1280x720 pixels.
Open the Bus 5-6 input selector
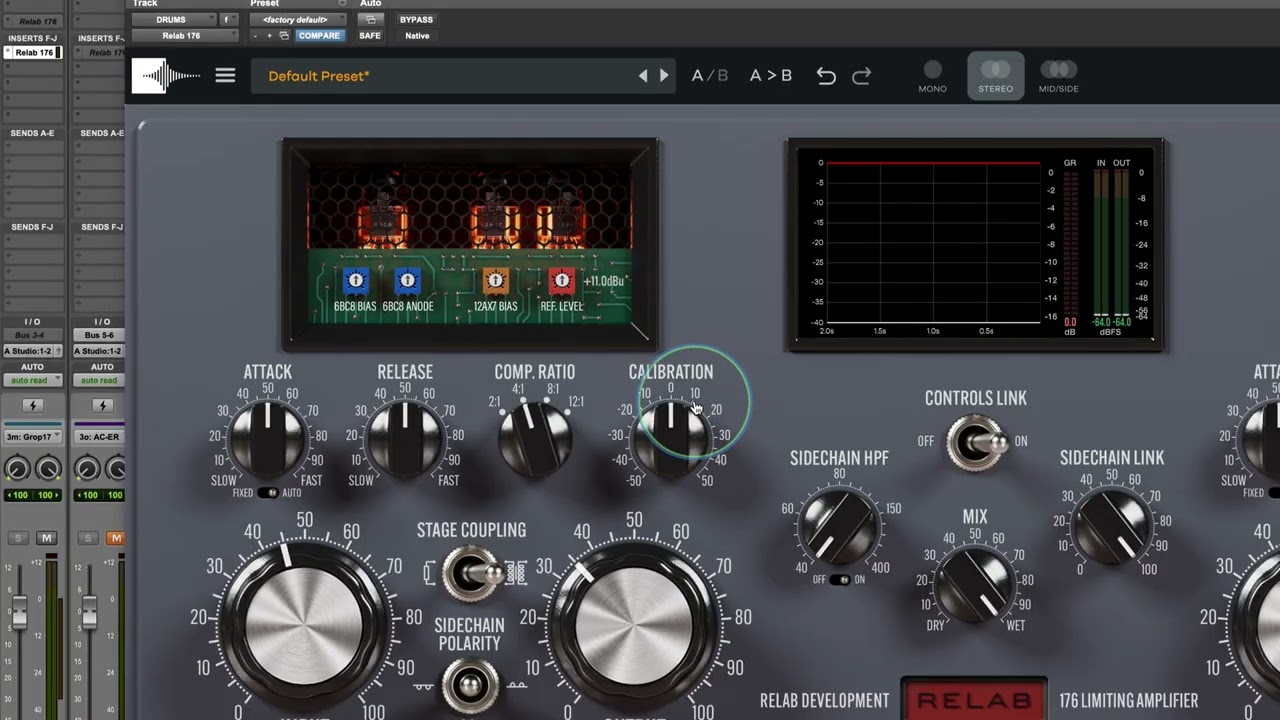[100, 336]
